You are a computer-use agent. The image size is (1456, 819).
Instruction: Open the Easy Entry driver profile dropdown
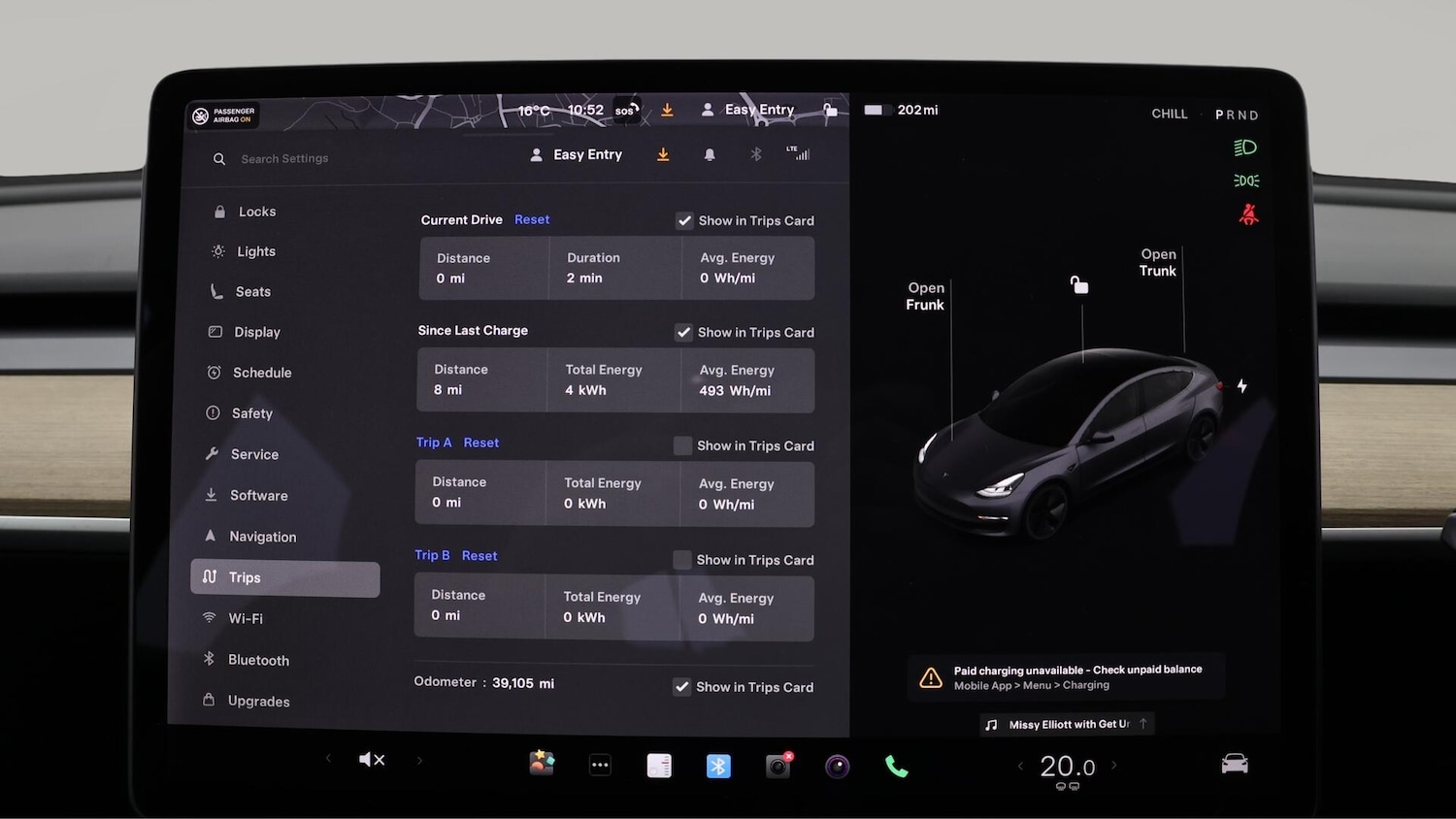(577, 155)
